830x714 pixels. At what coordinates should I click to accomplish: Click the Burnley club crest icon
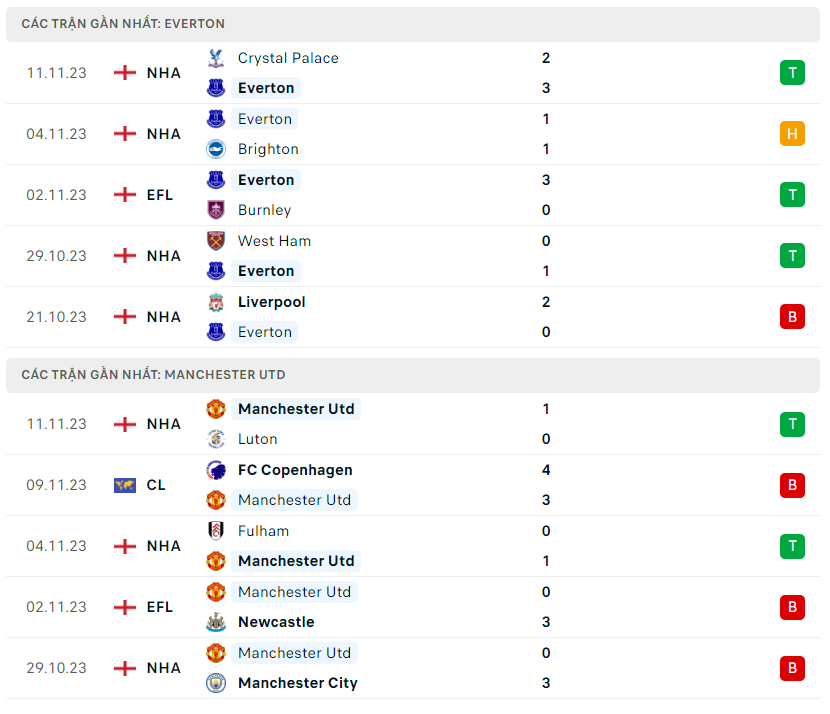pos(216,210)
